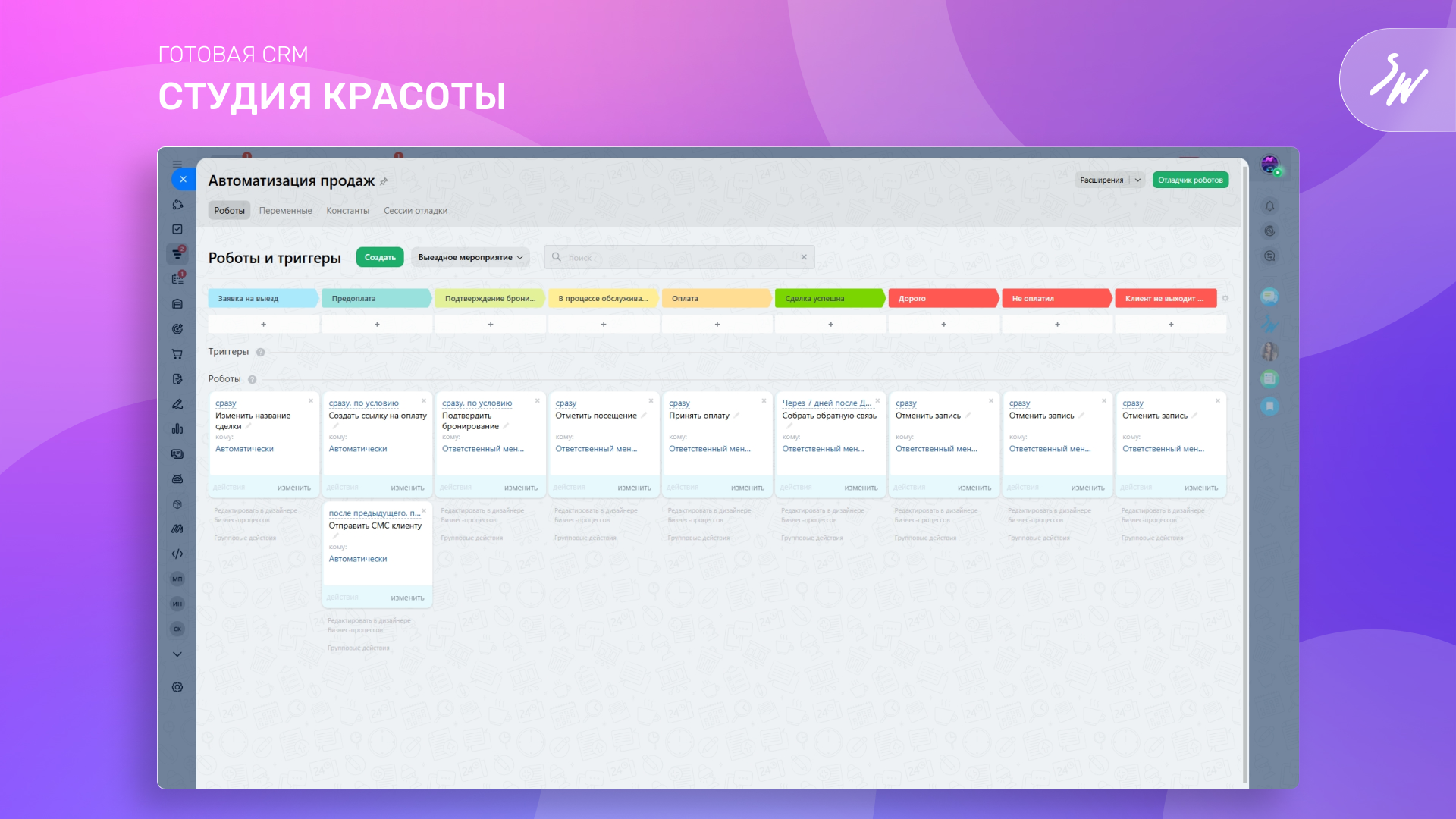
Task: Add robot under Заявка на выезд stage
Action: pos(263,325)
